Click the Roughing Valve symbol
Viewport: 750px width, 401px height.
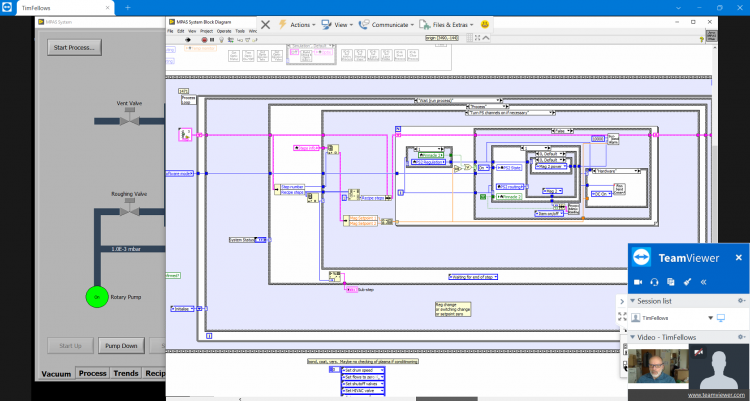tap(129, 209)
